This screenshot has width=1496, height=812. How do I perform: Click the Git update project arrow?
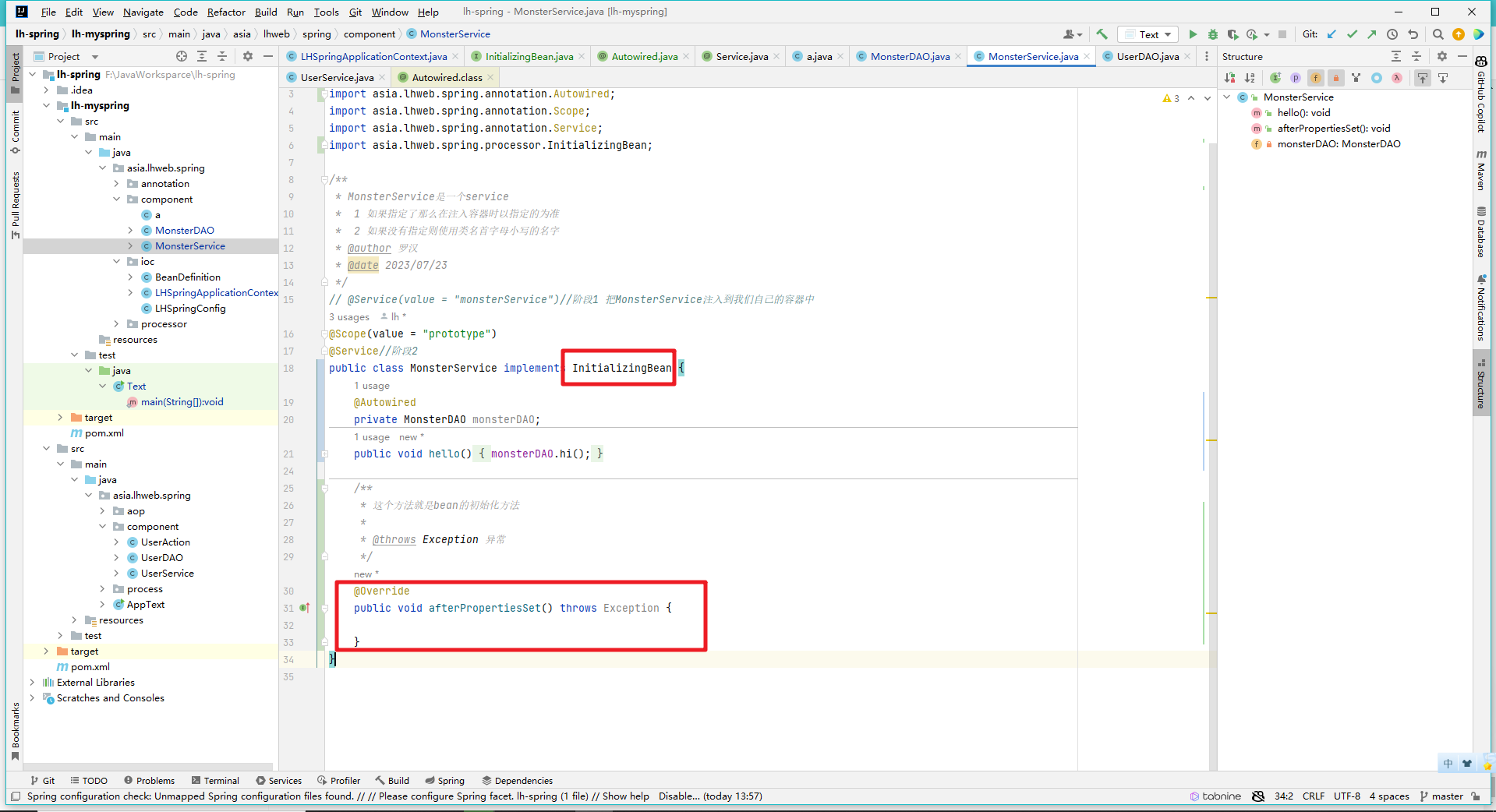coord(1332,34)
